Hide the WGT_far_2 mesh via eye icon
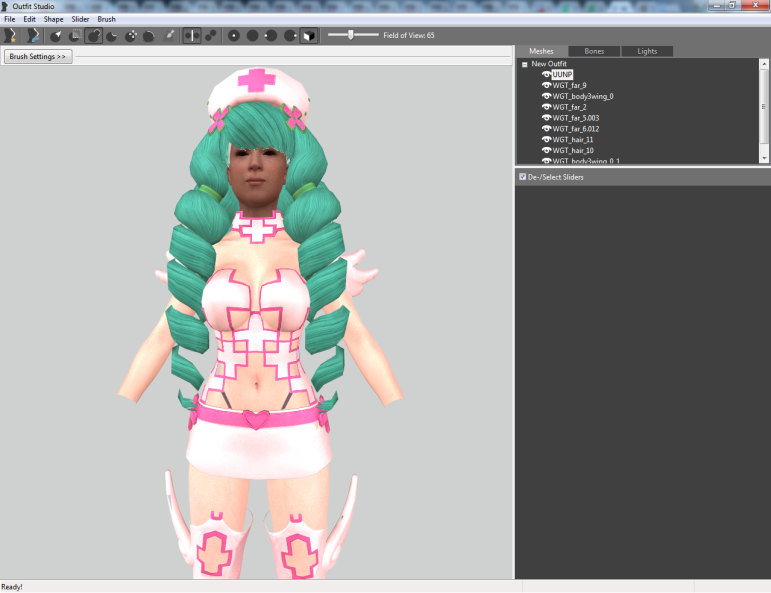The height and width of the screenshot is (593, 771). (x=546, y=107)
